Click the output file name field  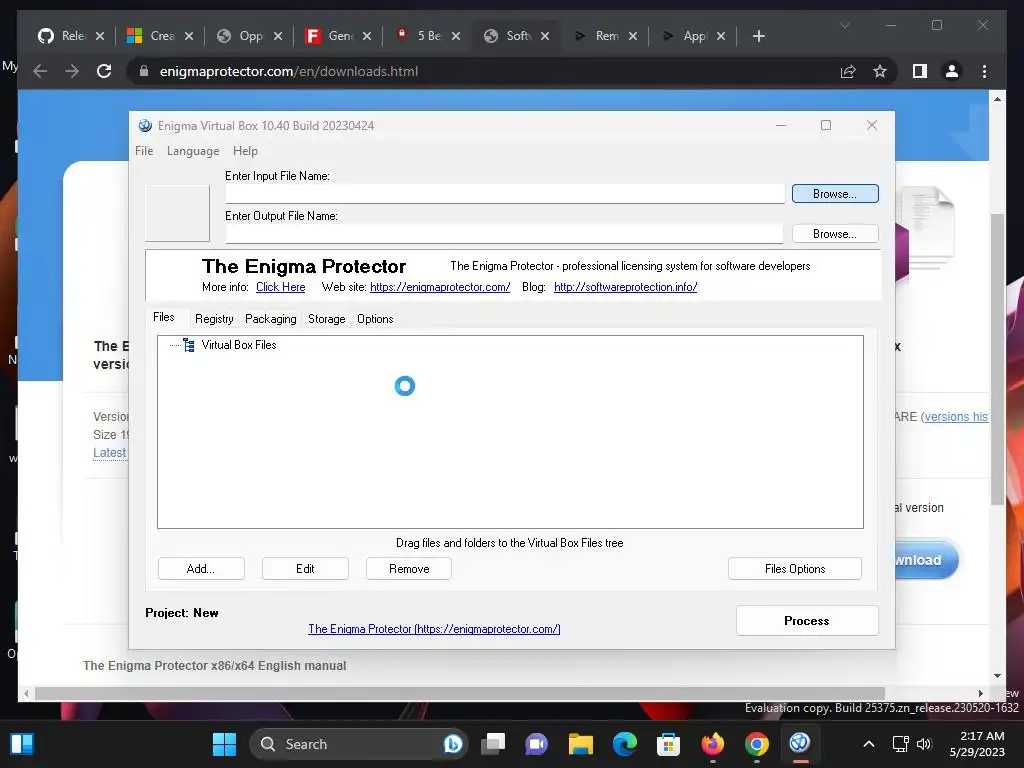coord(504,234)
